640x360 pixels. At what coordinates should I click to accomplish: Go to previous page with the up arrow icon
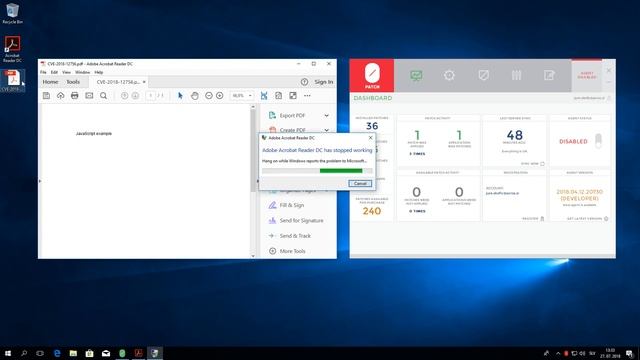[124, 96]
